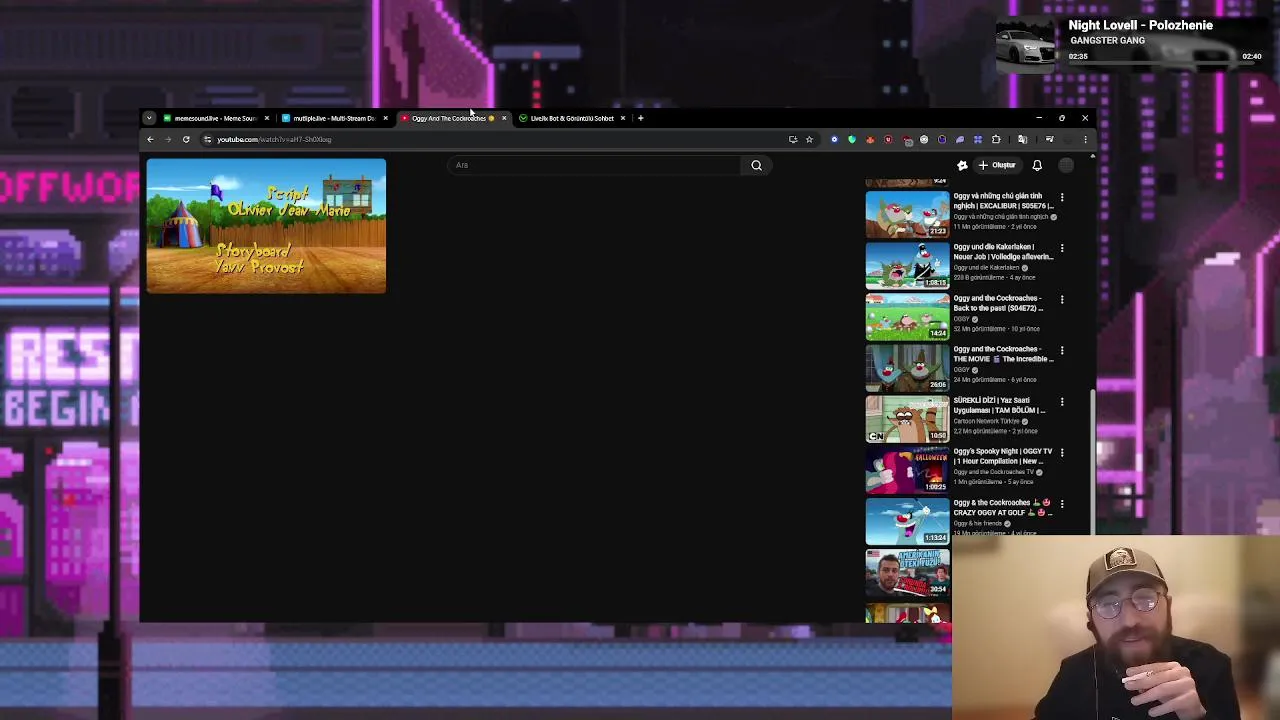The height and width of the screenshot is (720, 1280).
Task: Open the 1:00:25 Spooky Night thumbnail
Action: tap(907, 469)
